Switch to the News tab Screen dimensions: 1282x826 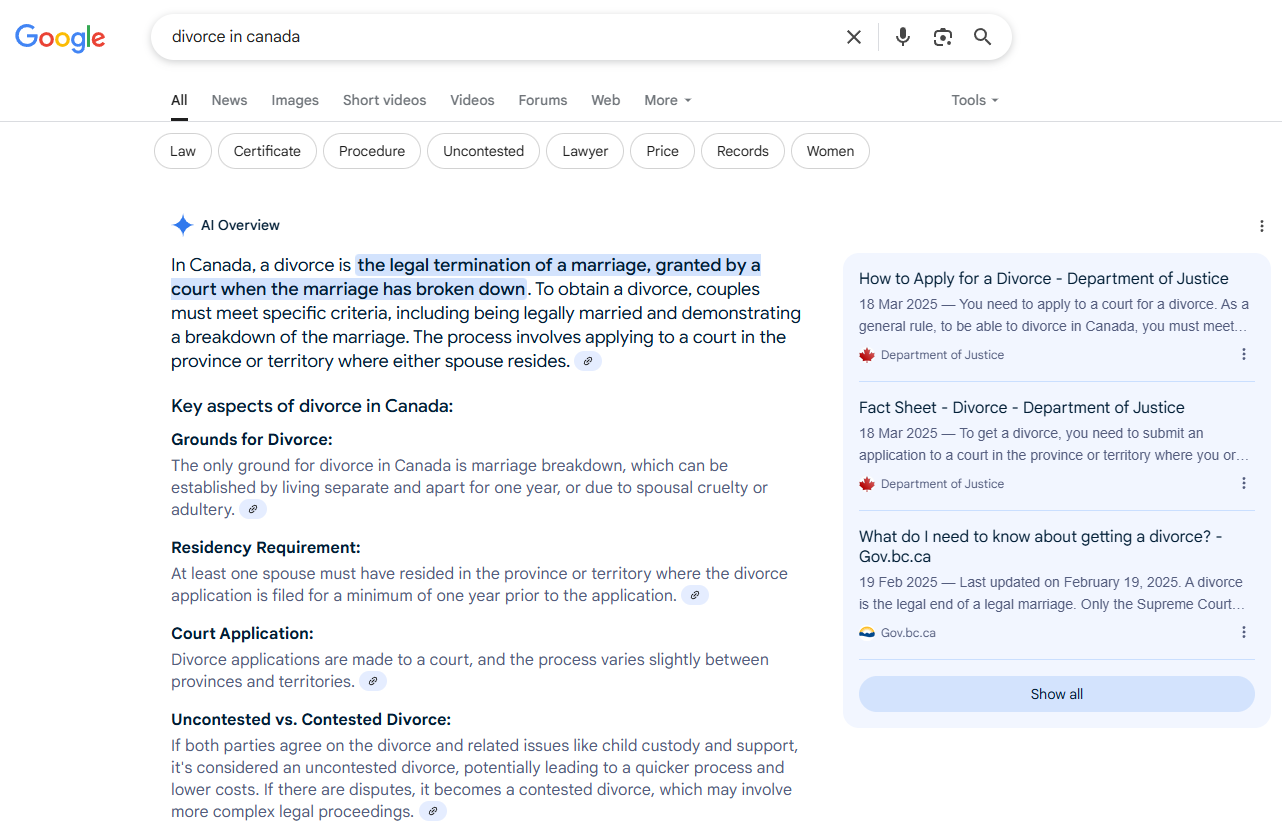click(x=229, y=100)
